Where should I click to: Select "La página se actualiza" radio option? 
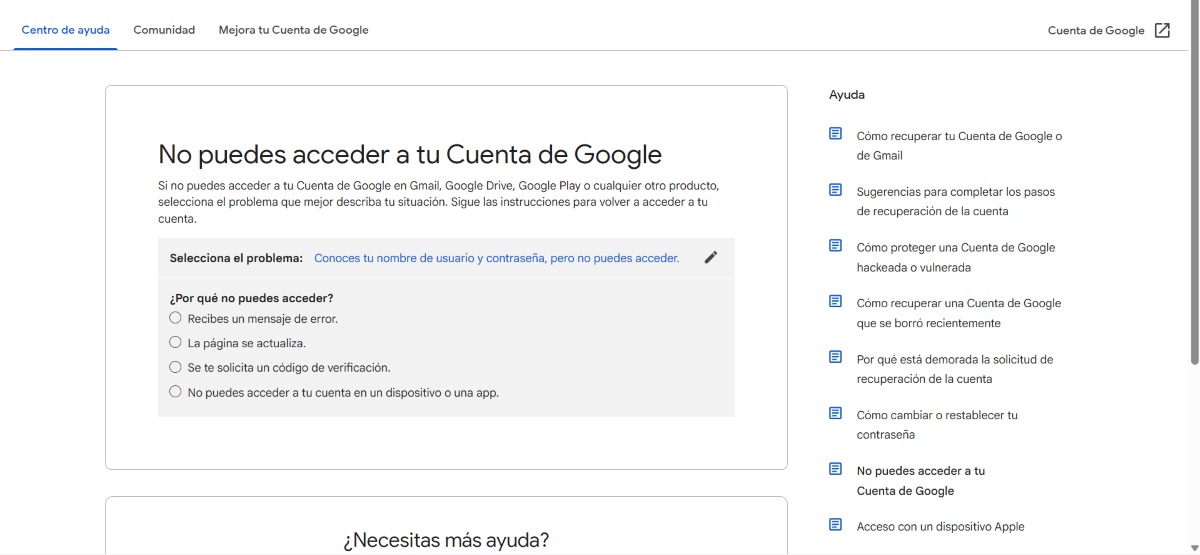pyautogui.click(x=175, y=342)
